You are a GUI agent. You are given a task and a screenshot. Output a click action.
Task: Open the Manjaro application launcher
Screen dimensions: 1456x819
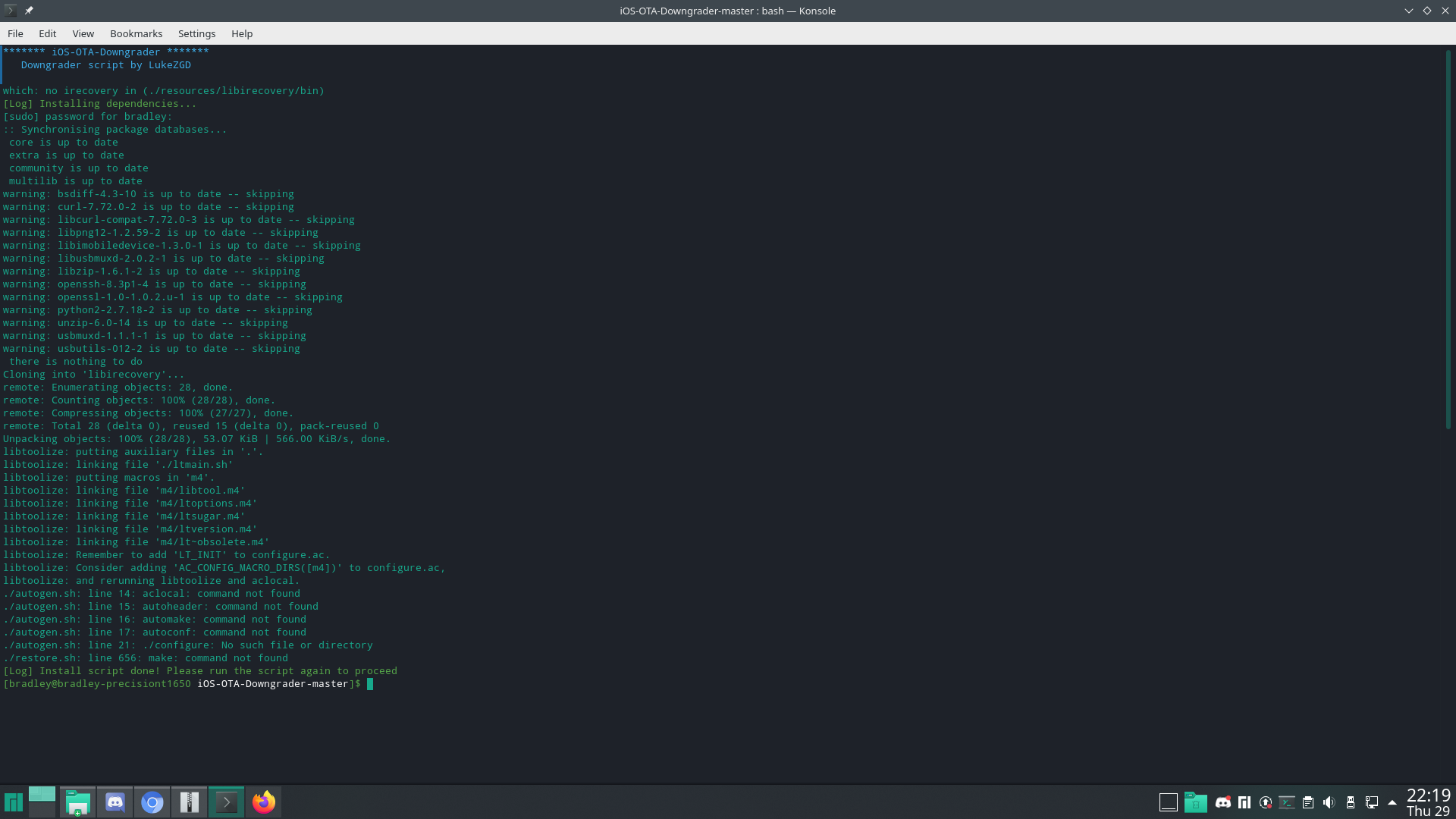14,802
